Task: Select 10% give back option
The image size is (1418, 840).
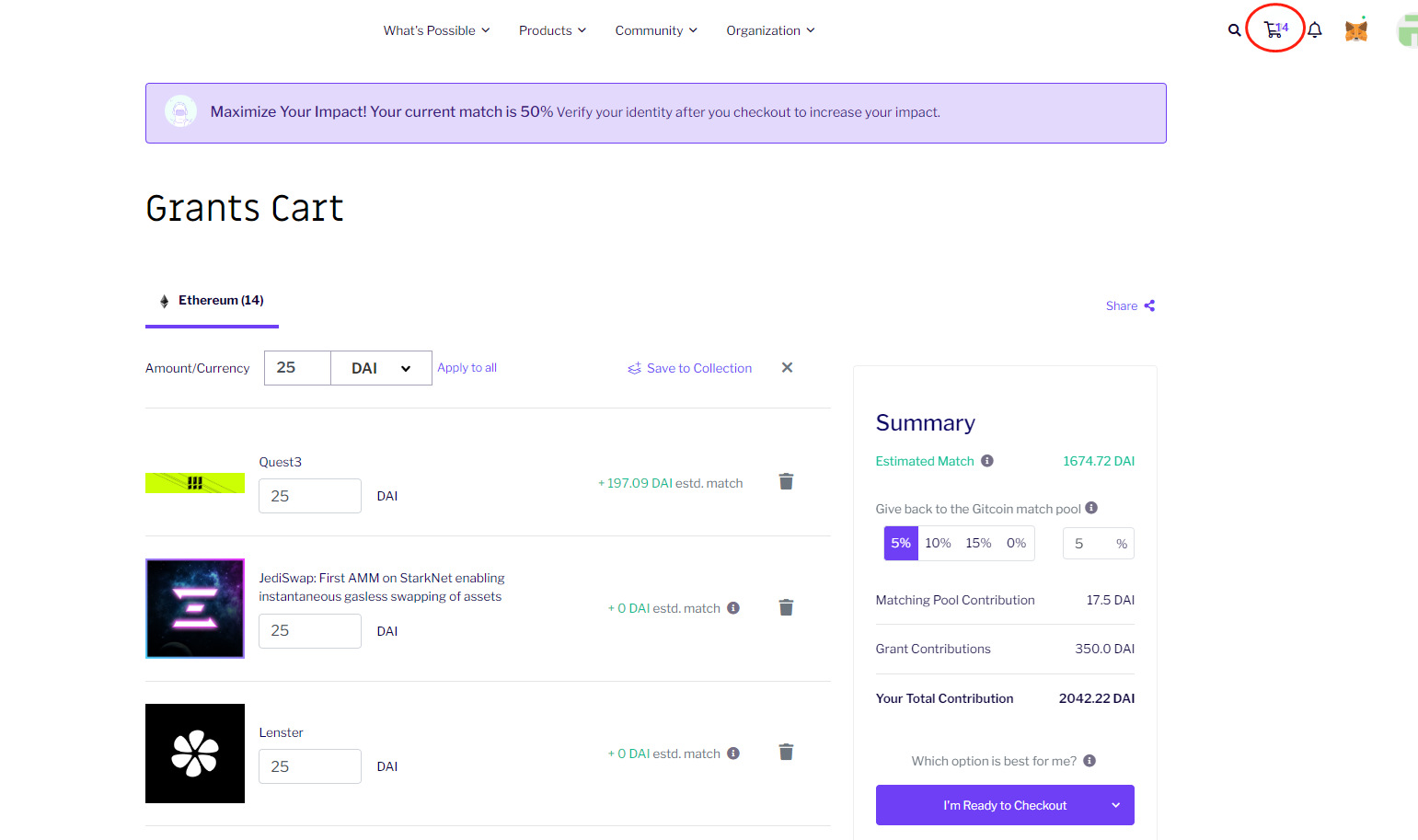Action: pos(938,544)
